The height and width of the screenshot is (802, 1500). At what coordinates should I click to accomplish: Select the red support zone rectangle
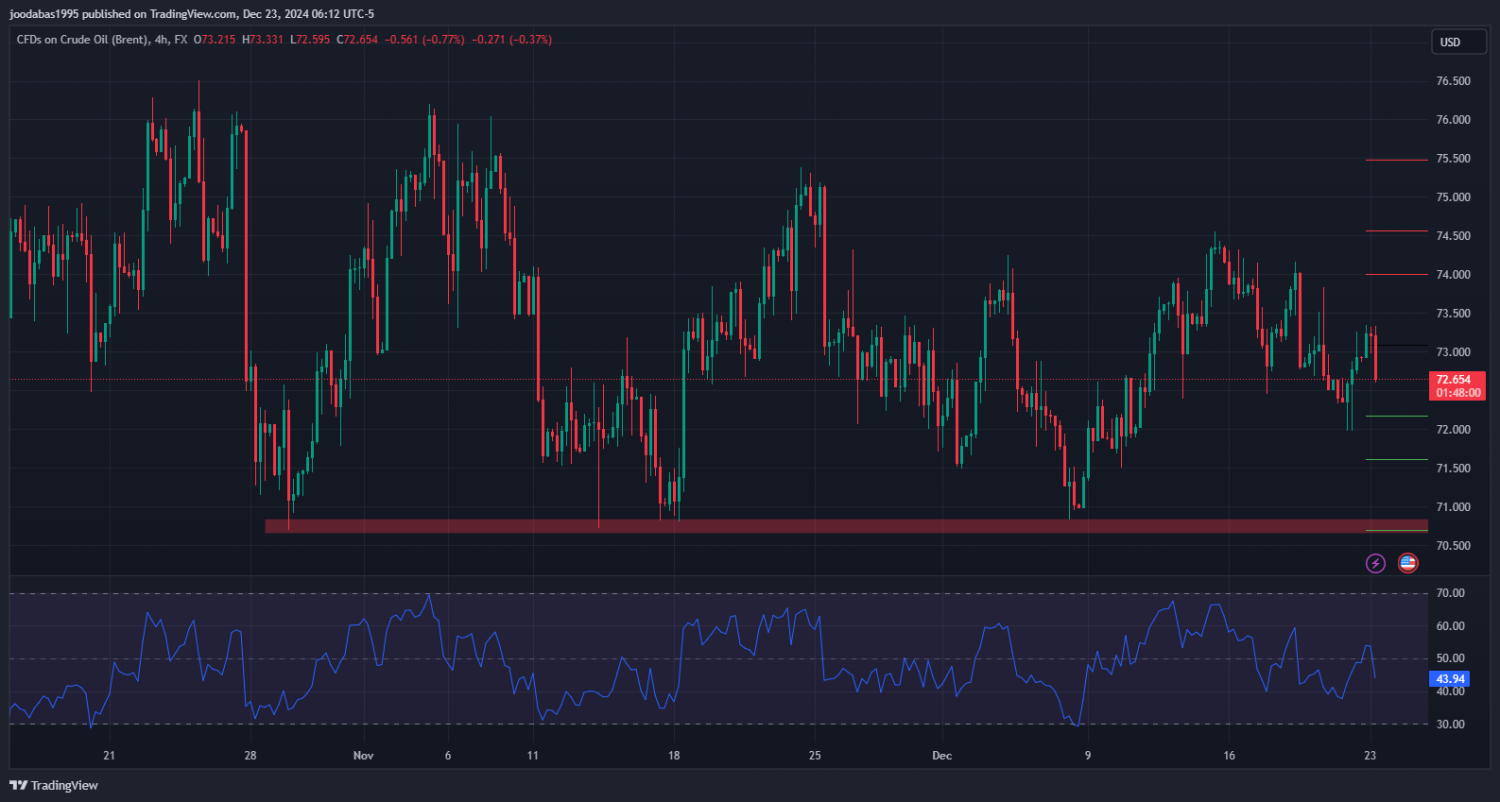[848, 526]
